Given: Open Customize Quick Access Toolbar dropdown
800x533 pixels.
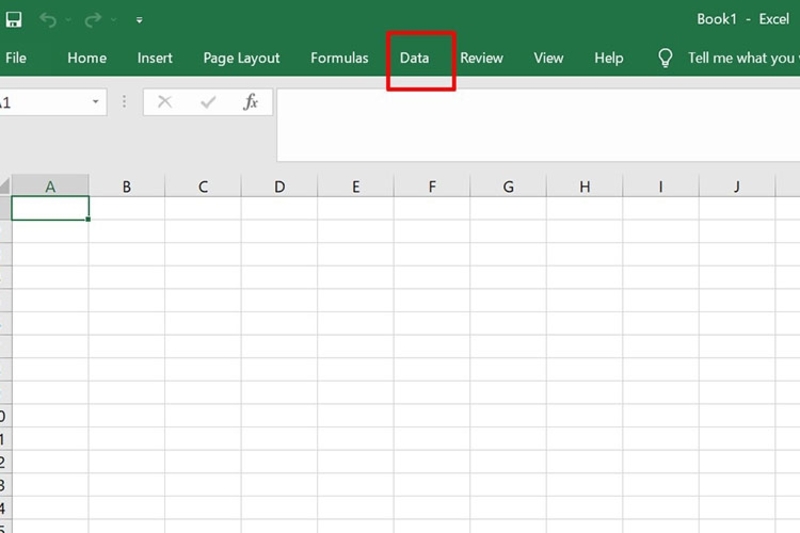Looking at the screenshot, I should [139, 20].
